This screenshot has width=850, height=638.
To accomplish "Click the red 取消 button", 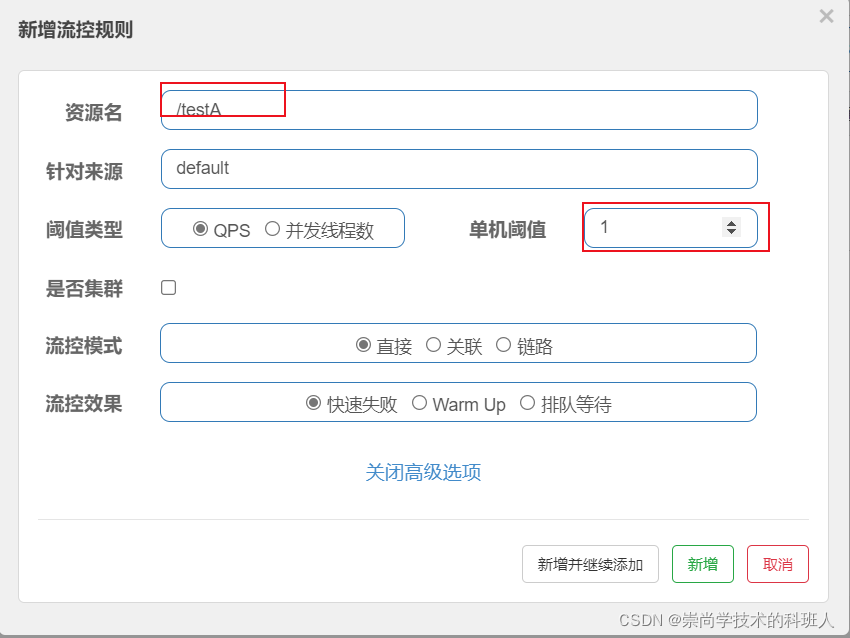I will point(778,564).
